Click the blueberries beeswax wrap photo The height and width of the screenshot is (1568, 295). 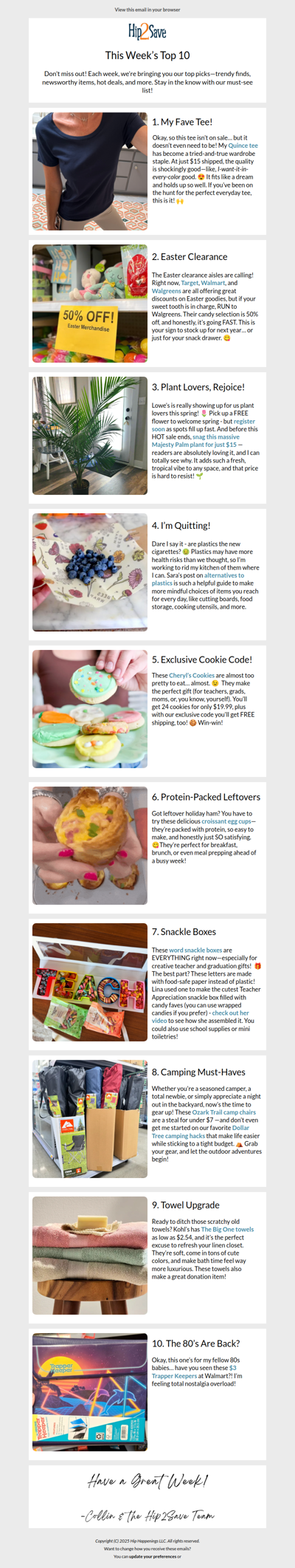90,572
